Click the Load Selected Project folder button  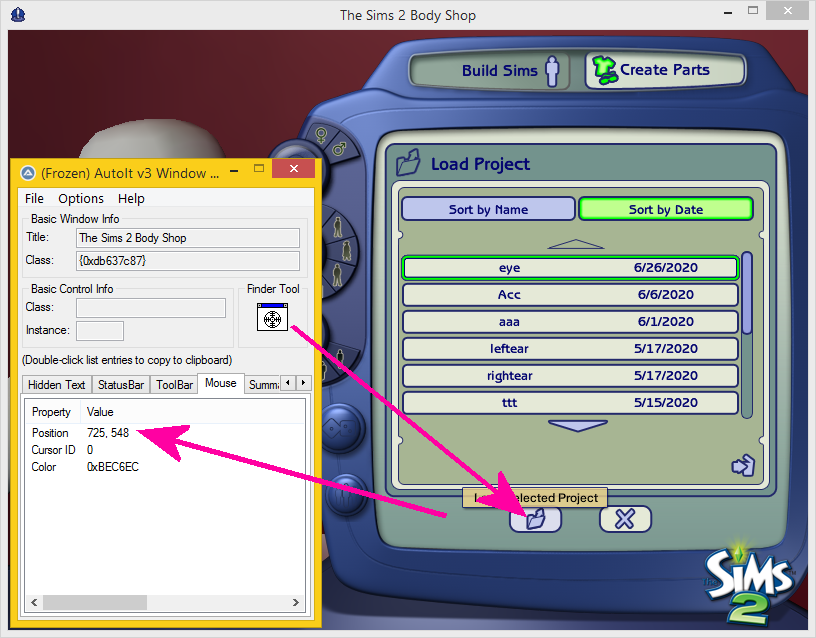[x=535, y=519]
